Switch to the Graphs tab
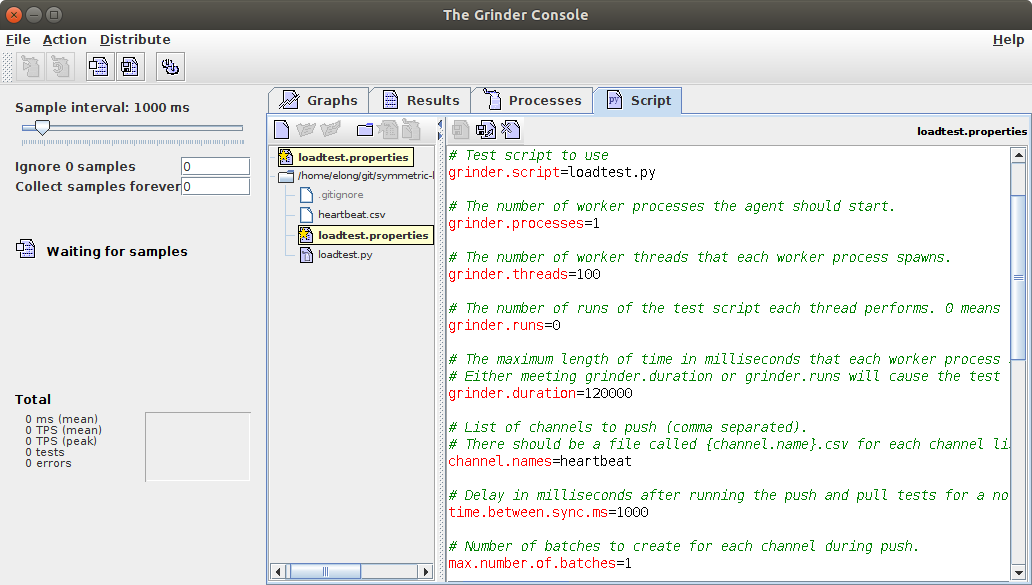 (x=319, y=101)
